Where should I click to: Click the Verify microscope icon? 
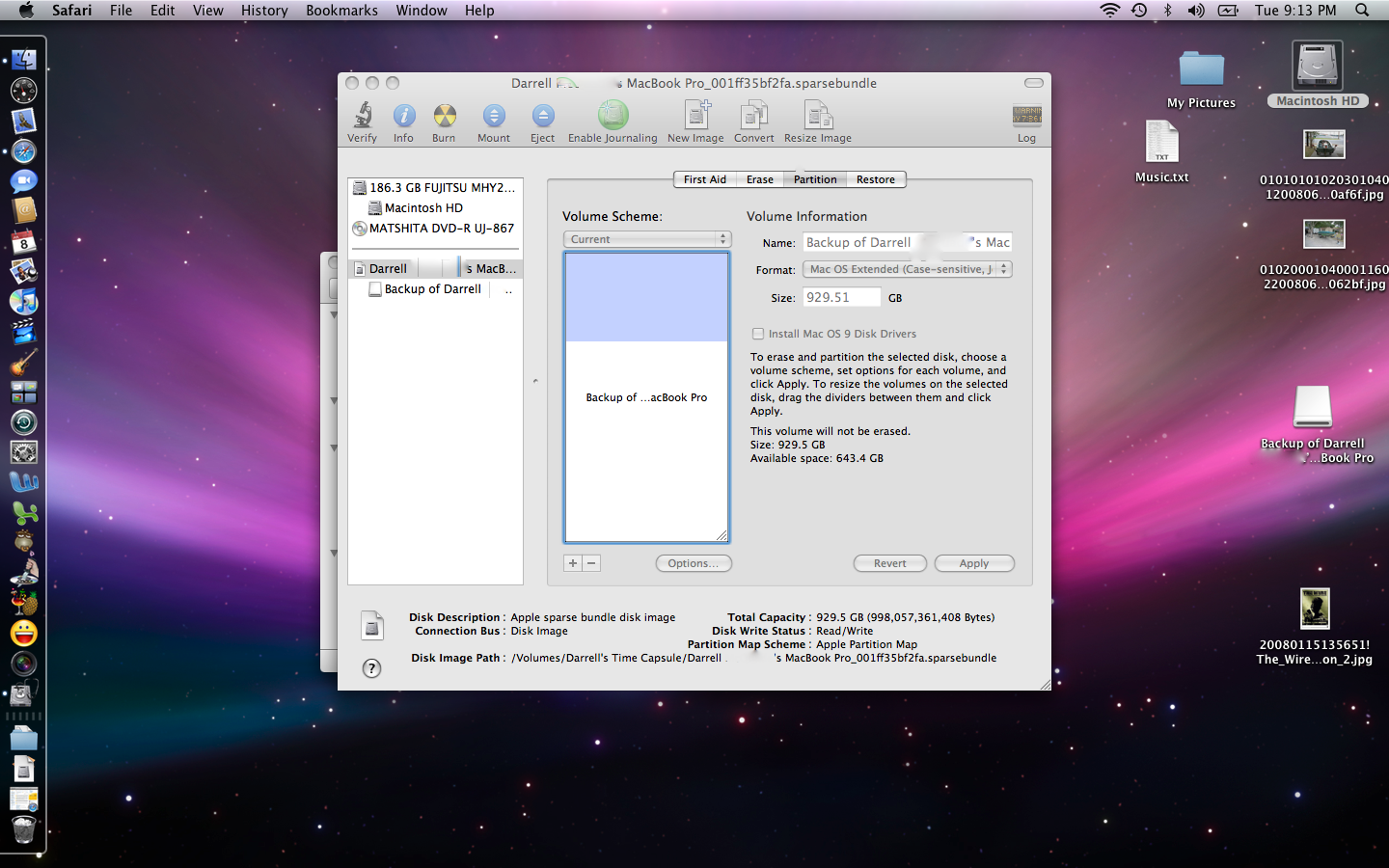(x=363, y=116)
